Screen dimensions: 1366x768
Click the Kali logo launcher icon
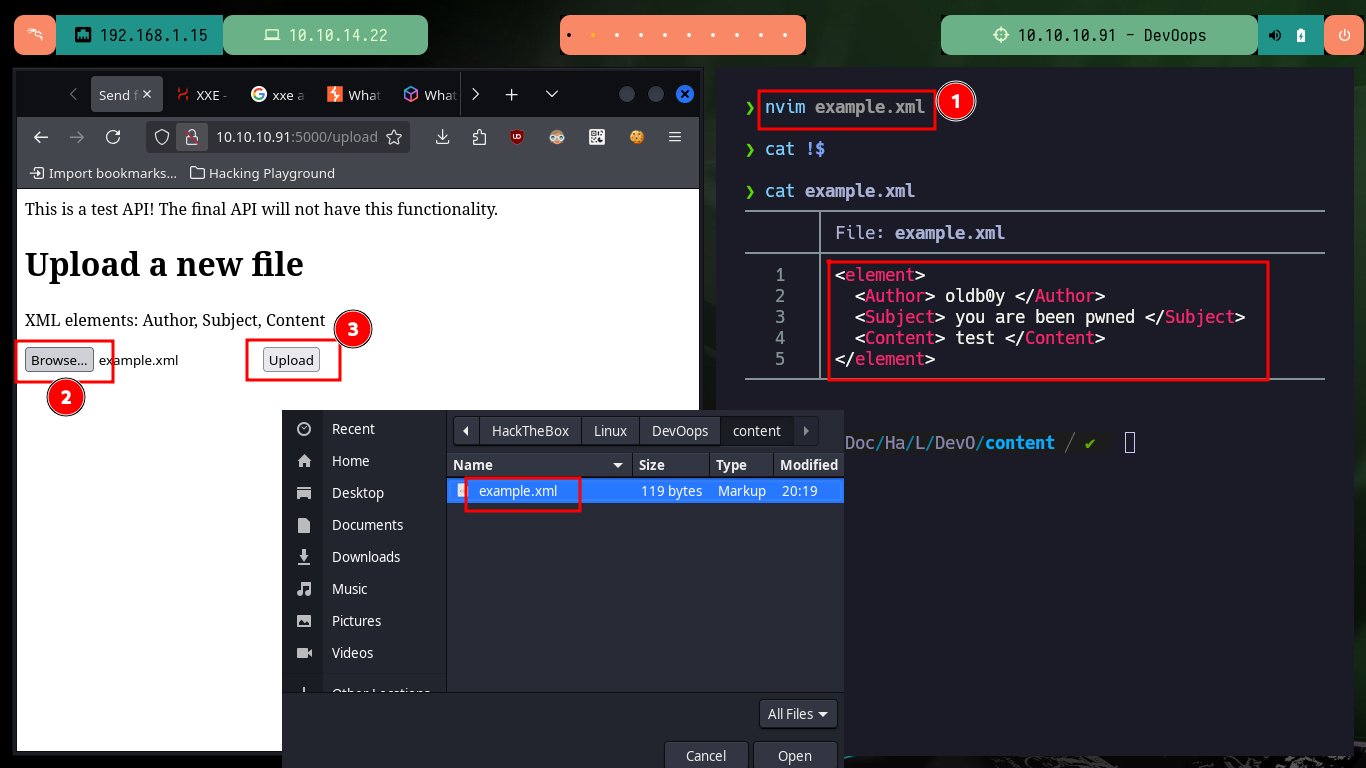[35, 35]
